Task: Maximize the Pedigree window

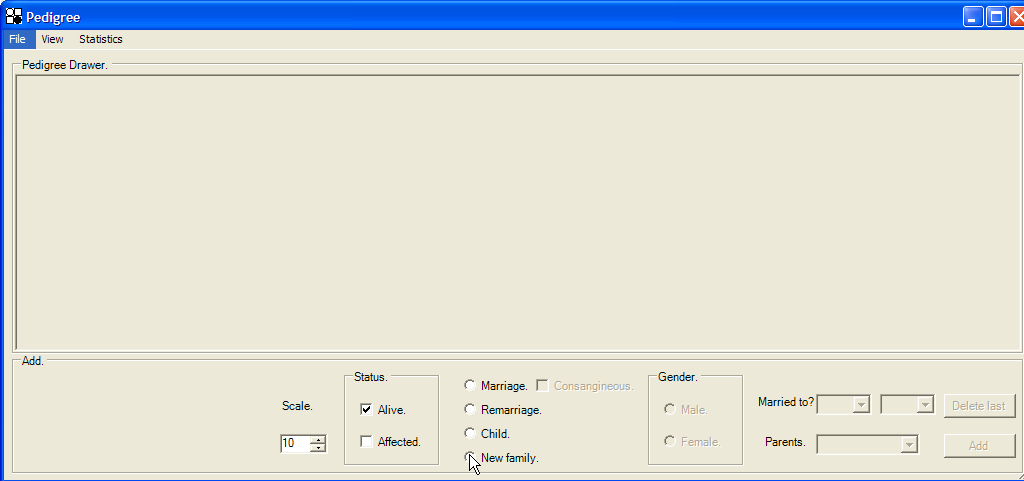Action: tap(997, 17)
